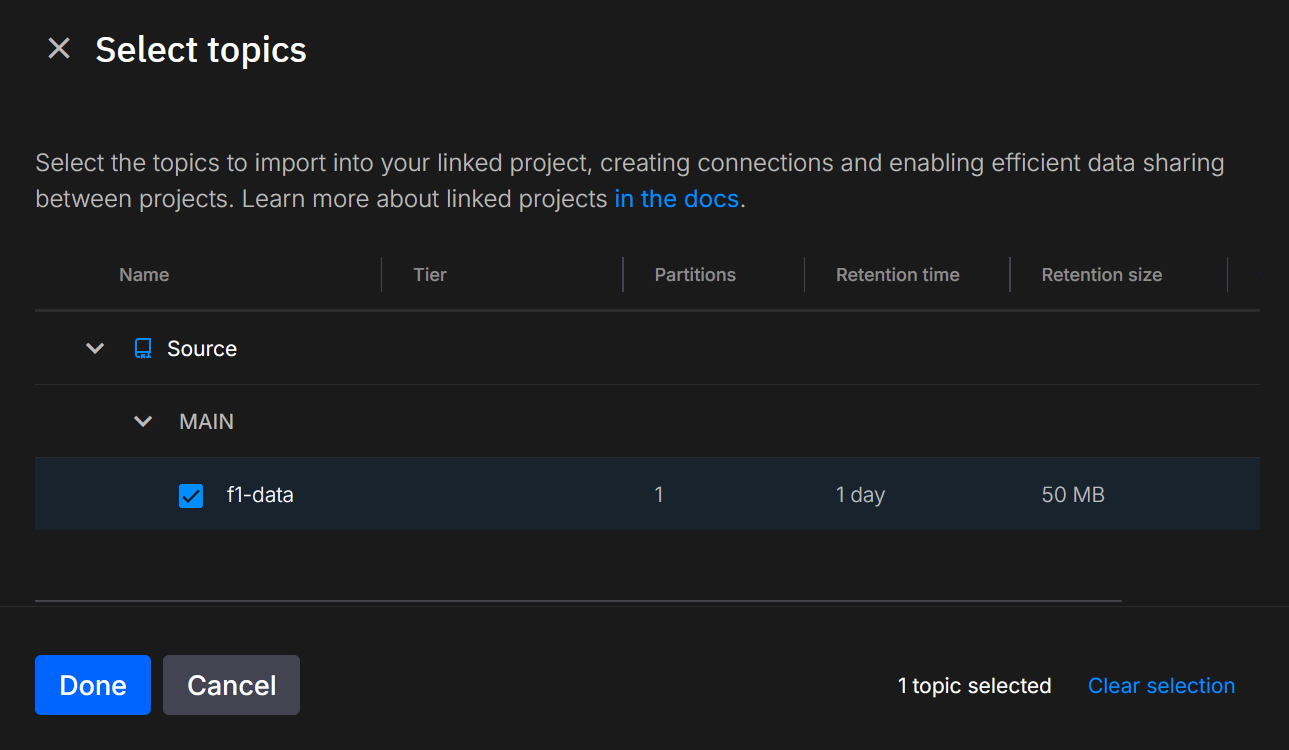
Task: Select the f1-data topic name
Action: point(260,494)
